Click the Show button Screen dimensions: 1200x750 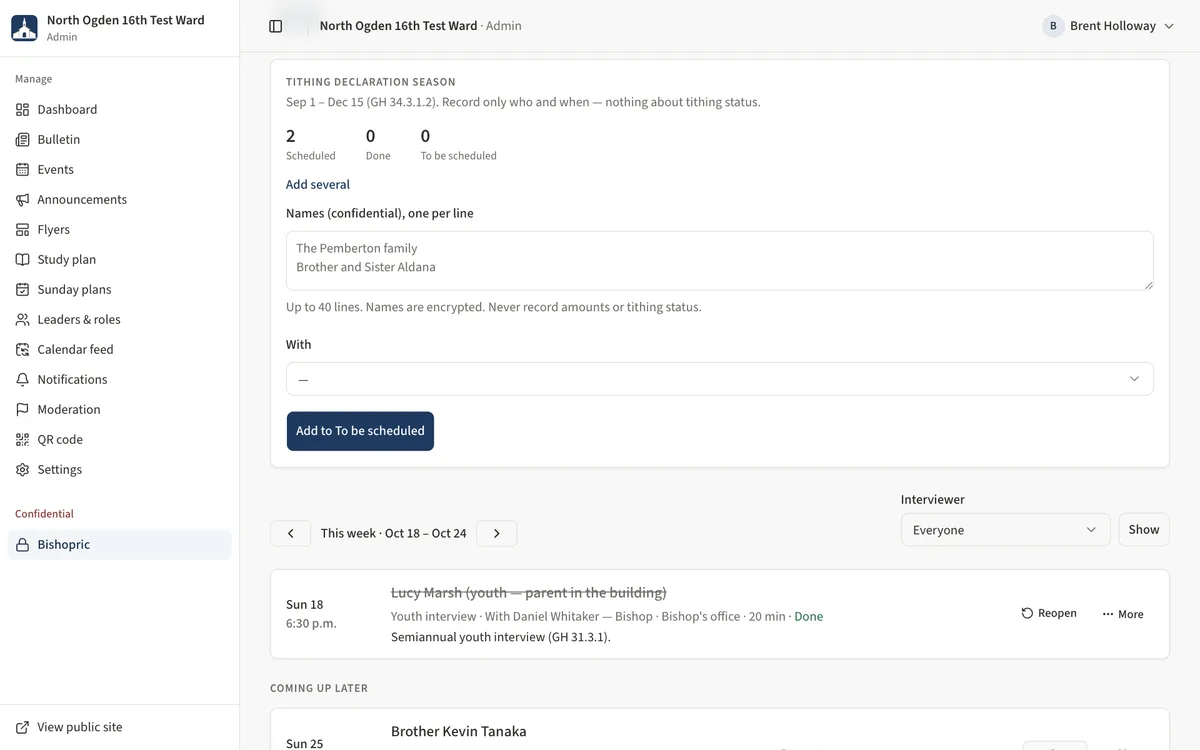point(1144,530)
